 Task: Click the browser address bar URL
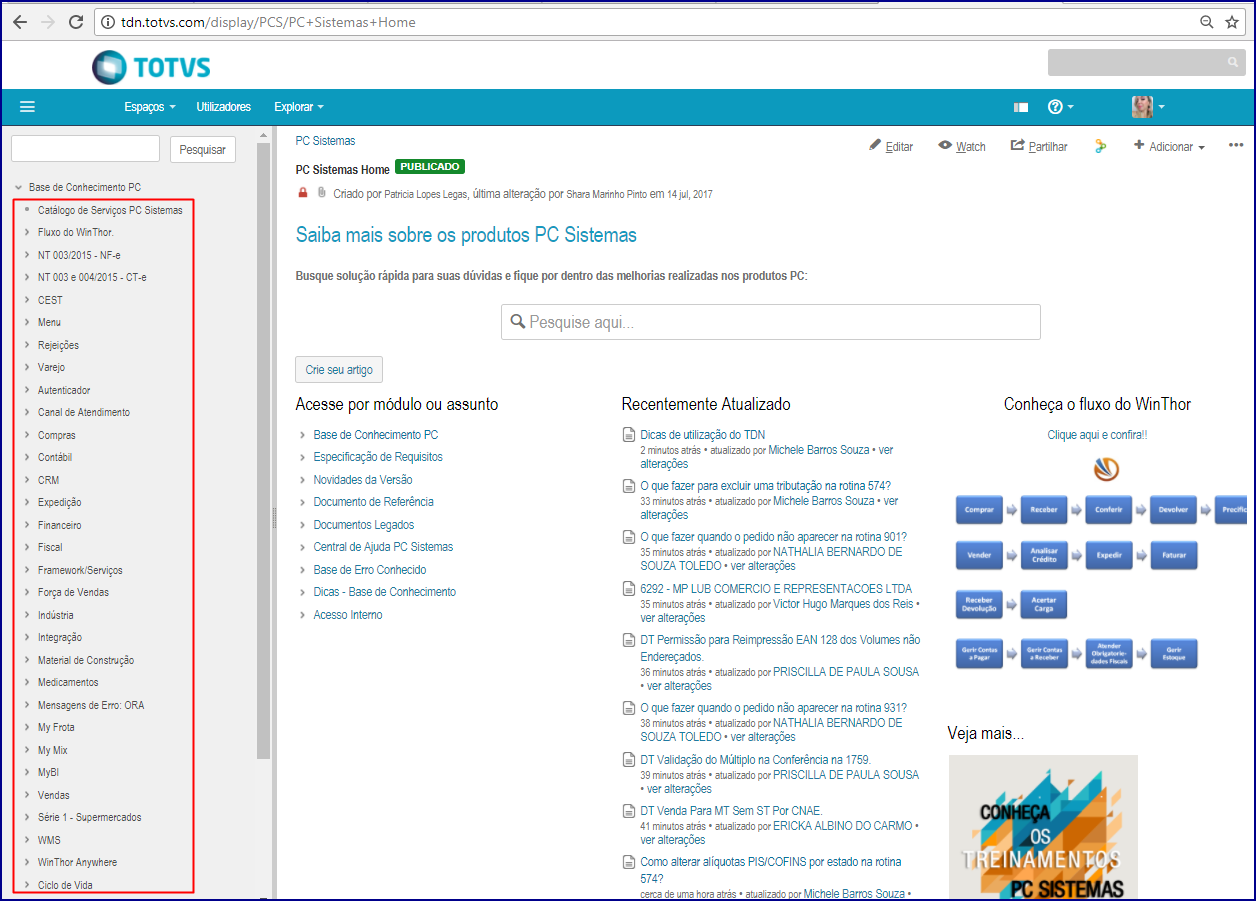pos(269,22)
